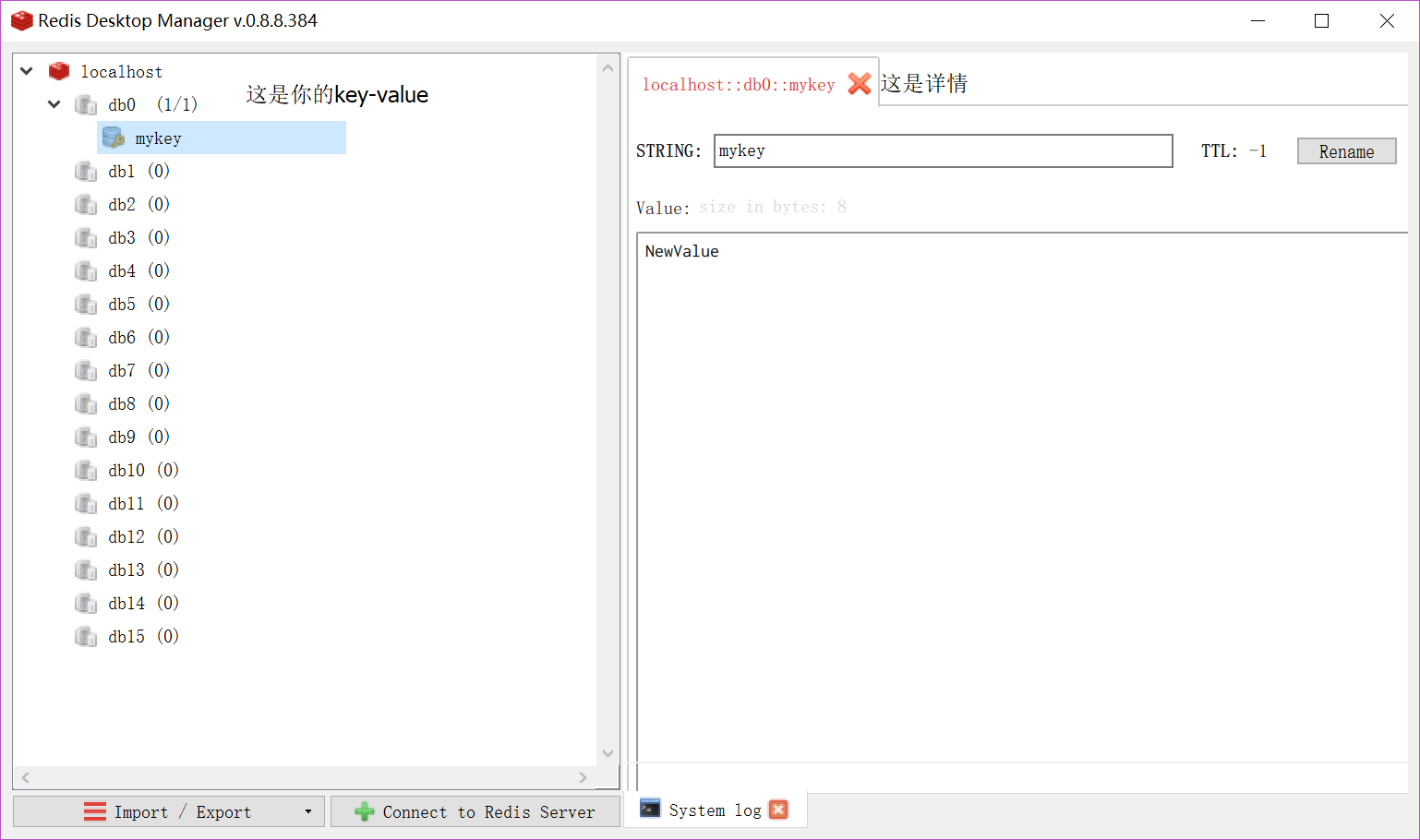Select the db9 (0) database row

pyautogui.click(x=138, y=437)
